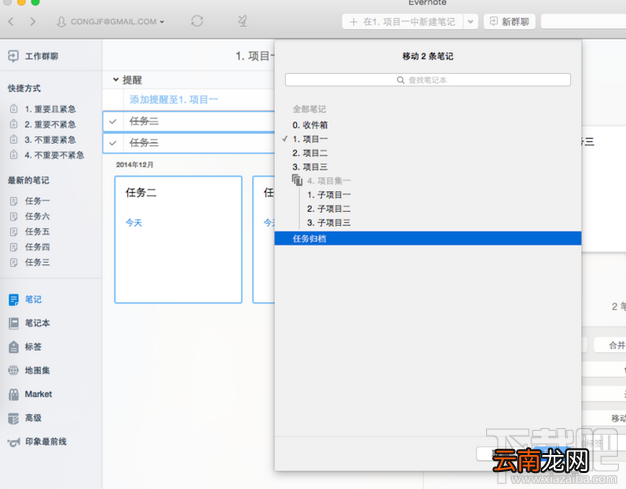
Task: Toggle the first 任务三 reminder checkmark
Action: tap(113, 121)
